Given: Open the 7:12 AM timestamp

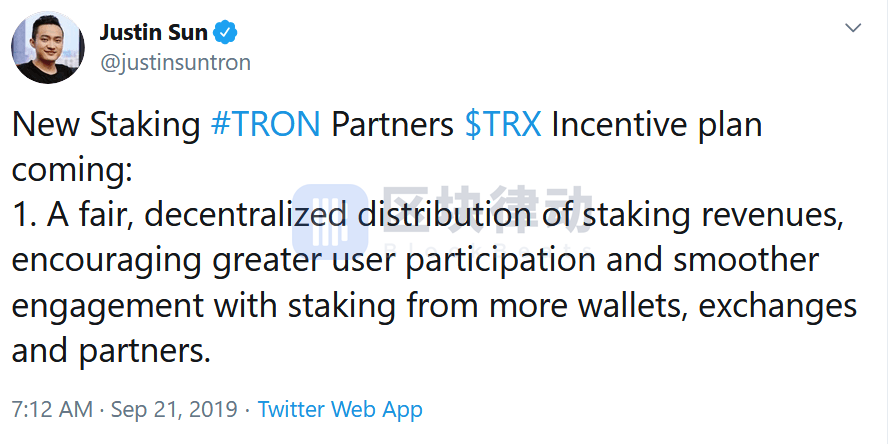Looking at the screenshot, I should [x=52, y=409].
